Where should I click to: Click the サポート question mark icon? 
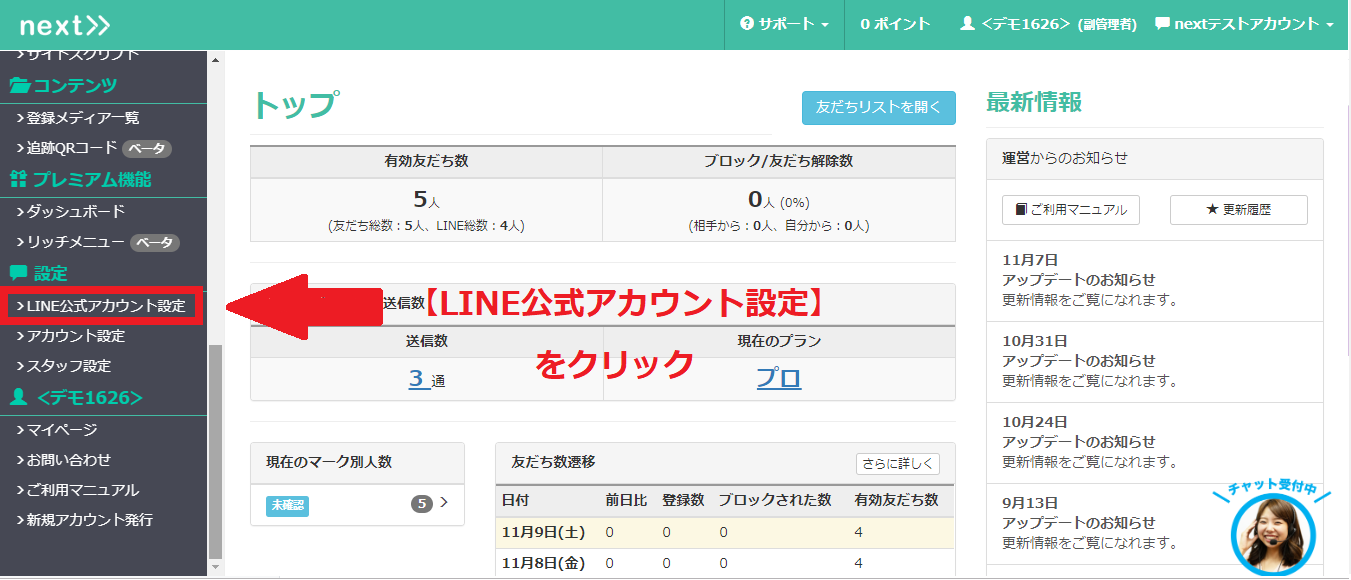tap(746, 24)
